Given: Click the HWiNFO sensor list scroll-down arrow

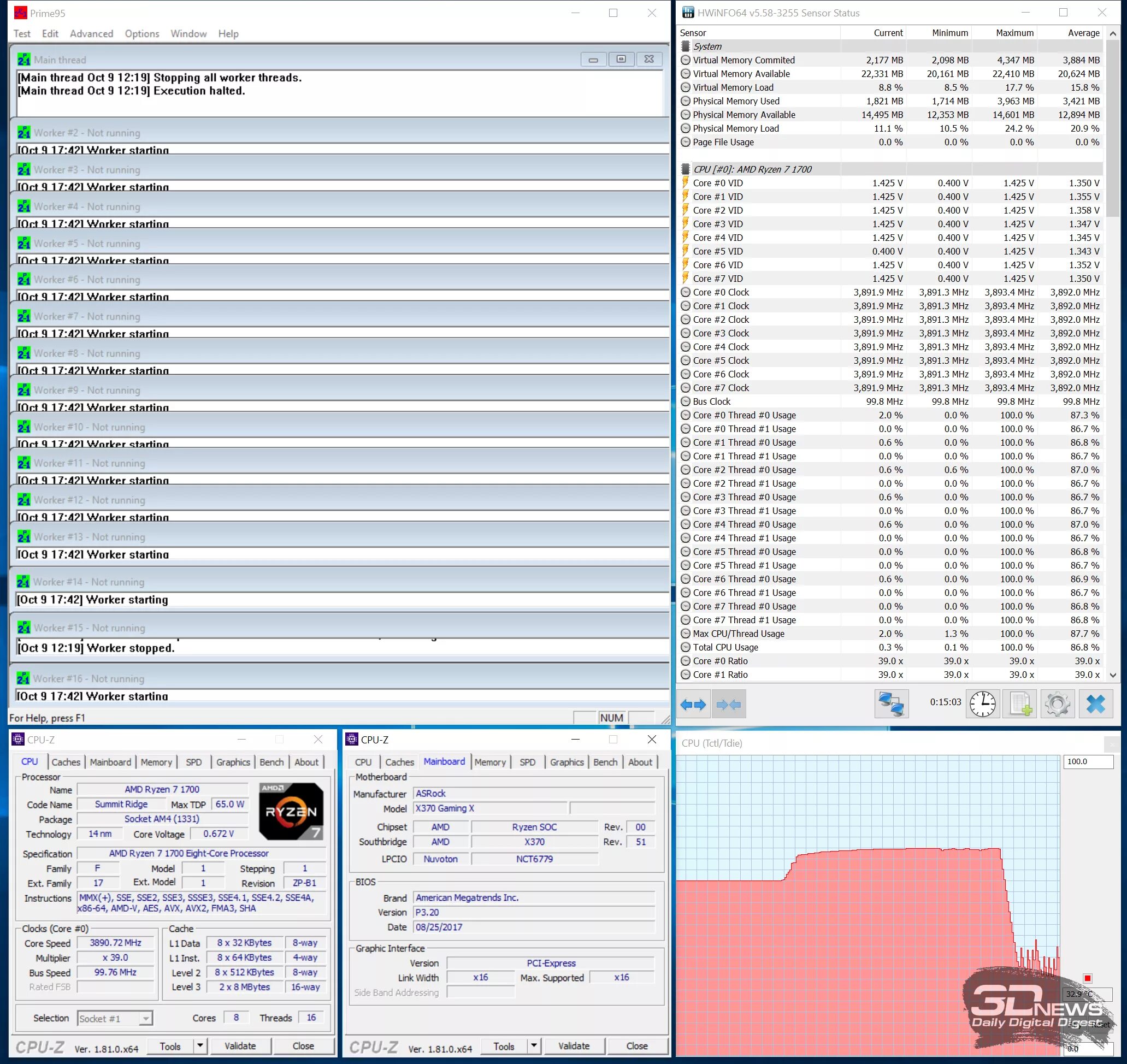Looking at the screenshot, I should [x=1112, y=675].
